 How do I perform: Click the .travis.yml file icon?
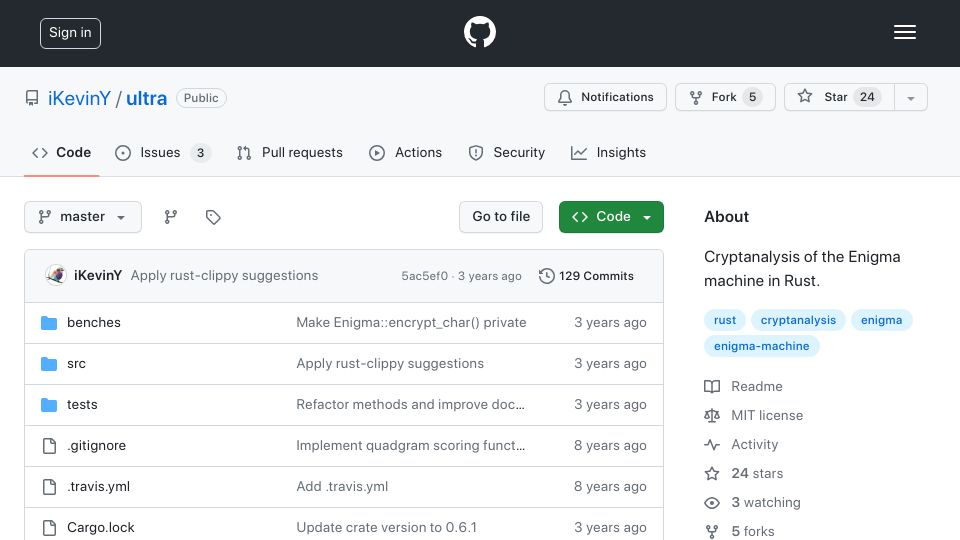pyautogui.click(x=50, y=487)
